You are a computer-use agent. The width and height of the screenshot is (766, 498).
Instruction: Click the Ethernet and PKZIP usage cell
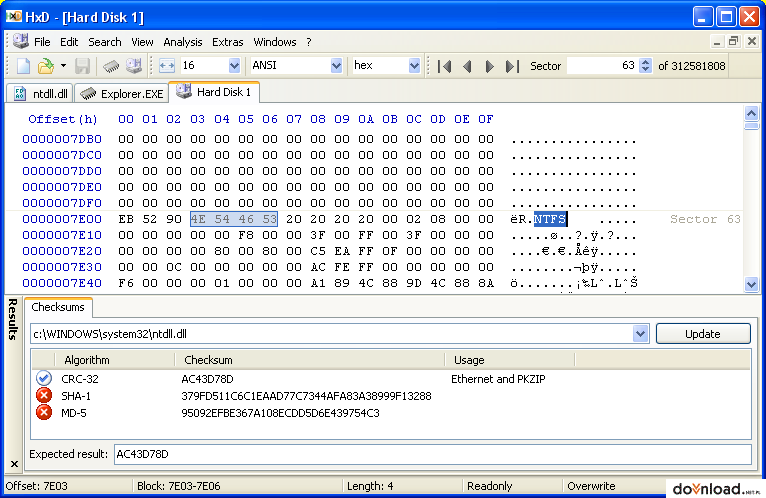pyautogui.click(x=498, y=379)
